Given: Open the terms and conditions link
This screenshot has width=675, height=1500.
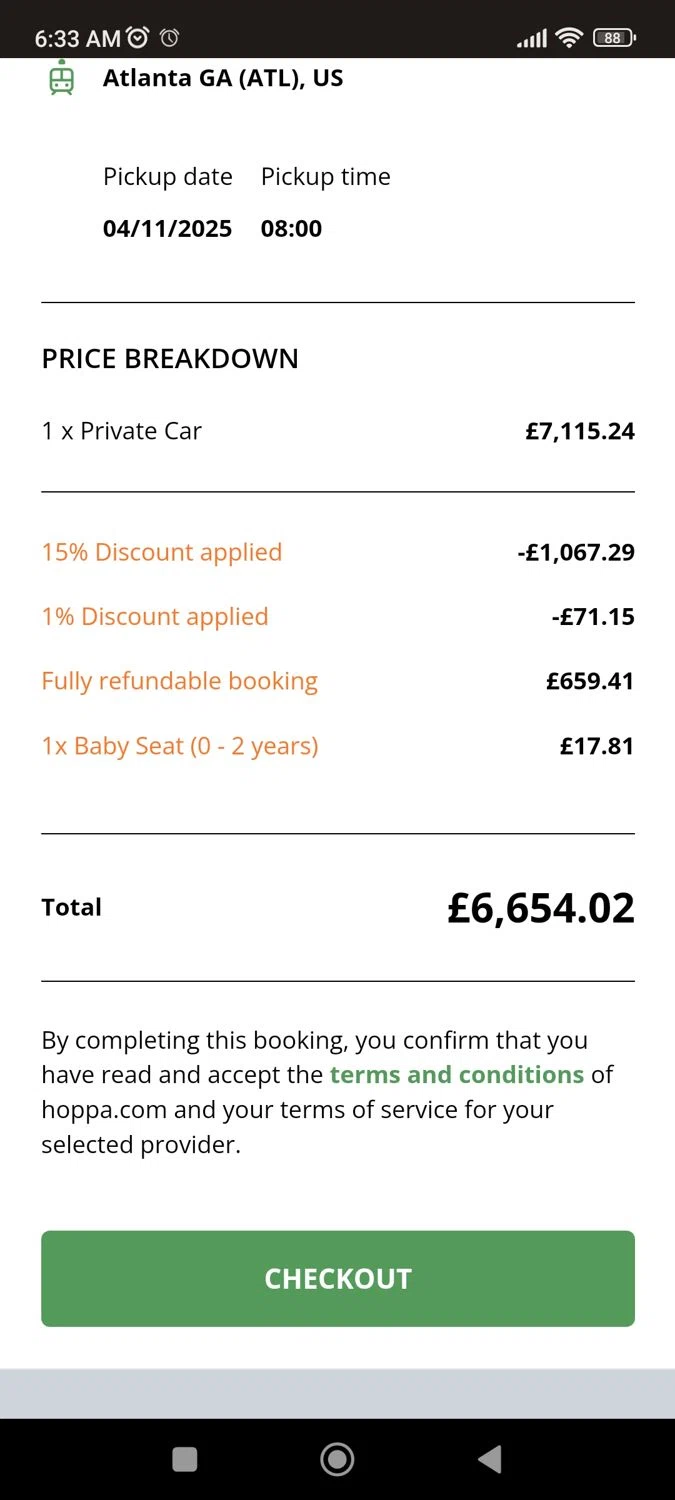Looking at the screenshot, I should (456, 1075).
